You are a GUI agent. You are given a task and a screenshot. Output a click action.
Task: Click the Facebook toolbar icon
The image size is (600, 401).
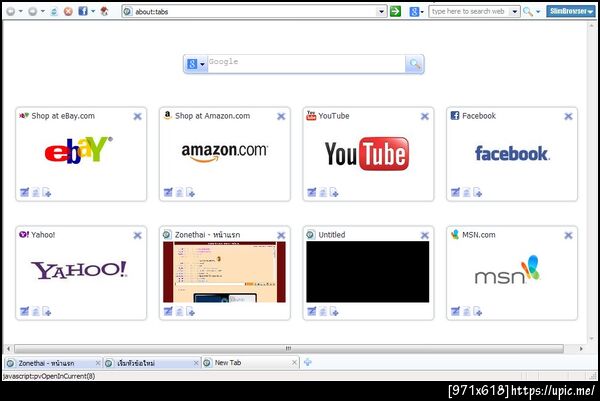click(83, 11)
